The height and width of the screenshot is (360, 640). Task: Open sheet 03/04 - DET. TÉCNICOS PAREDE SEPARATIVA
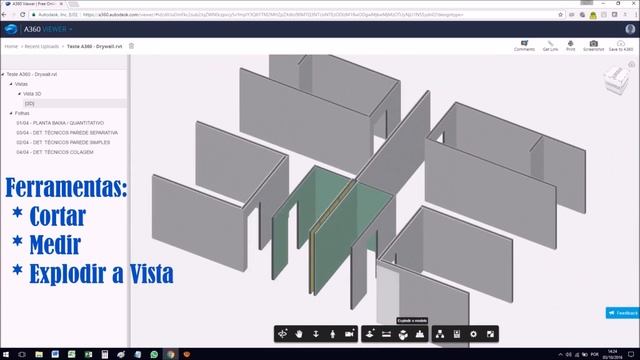click(67, 133)
